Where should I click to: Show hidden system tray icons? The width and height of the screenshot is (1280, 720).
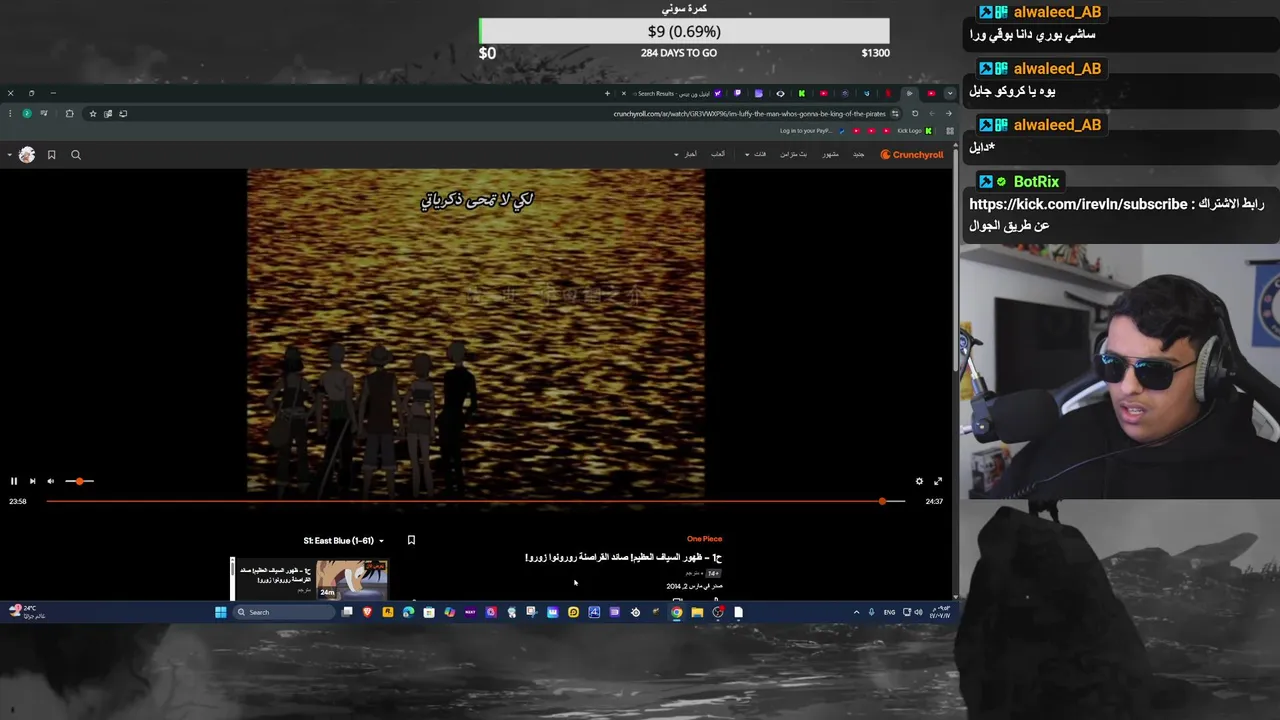click(x=856, y=612)
